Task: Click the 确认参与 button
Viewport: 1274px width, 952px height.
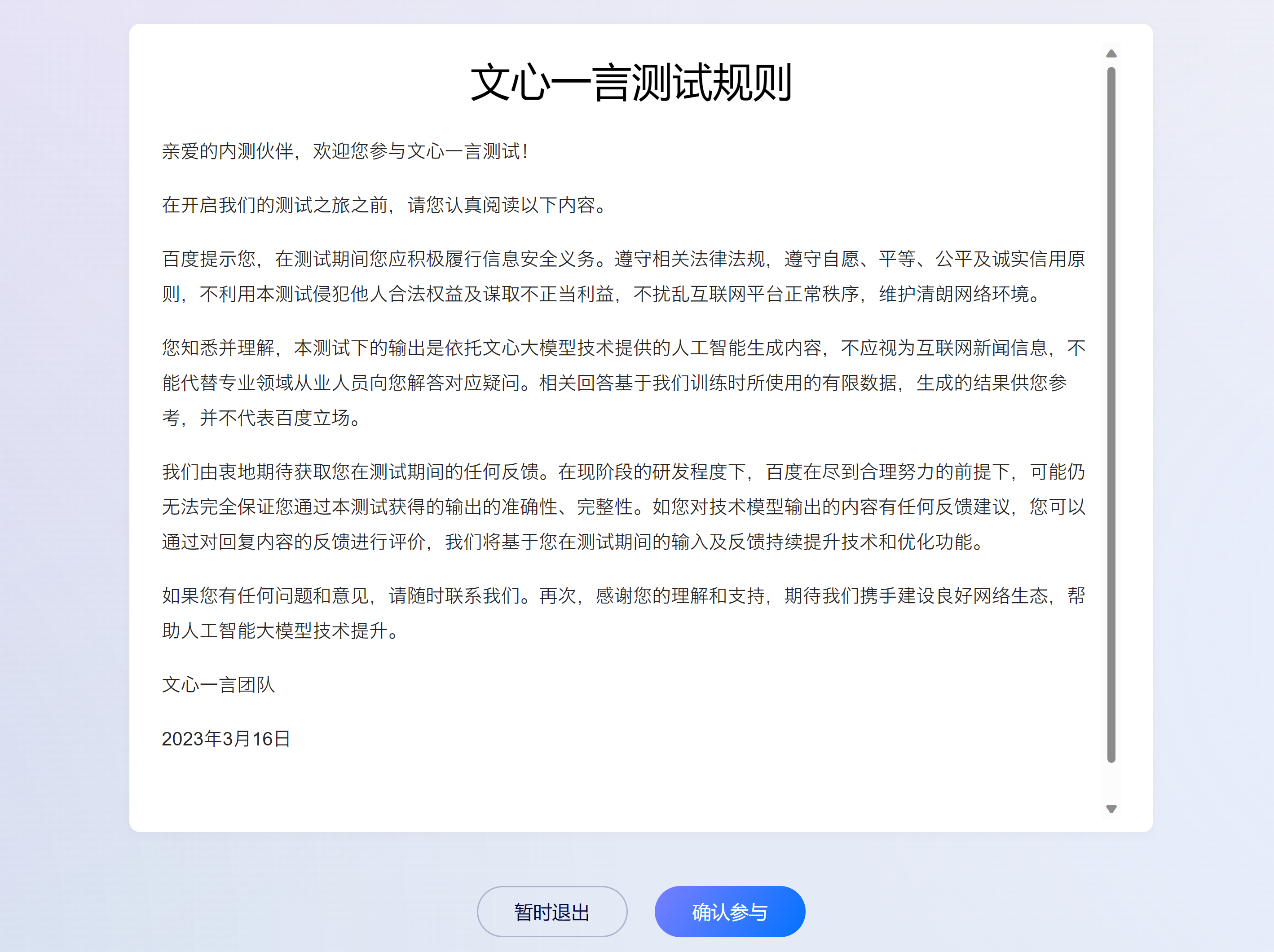Action: click(729, 912)
